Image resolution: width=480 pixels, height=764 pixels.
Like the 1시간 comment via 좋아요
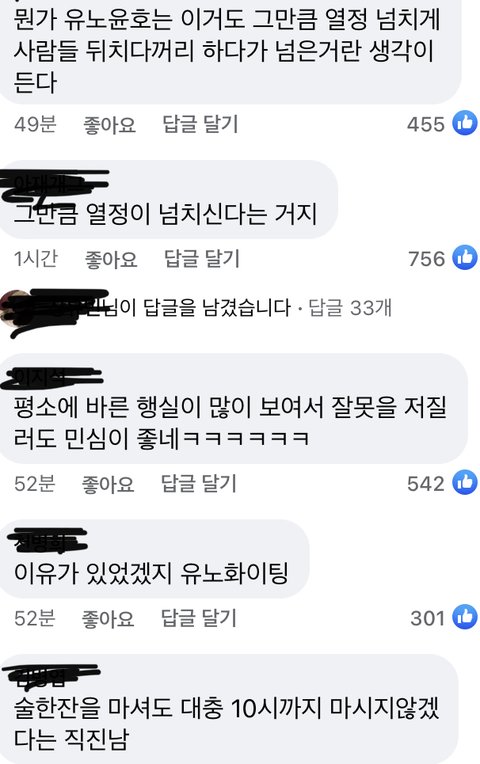point(111,259)
